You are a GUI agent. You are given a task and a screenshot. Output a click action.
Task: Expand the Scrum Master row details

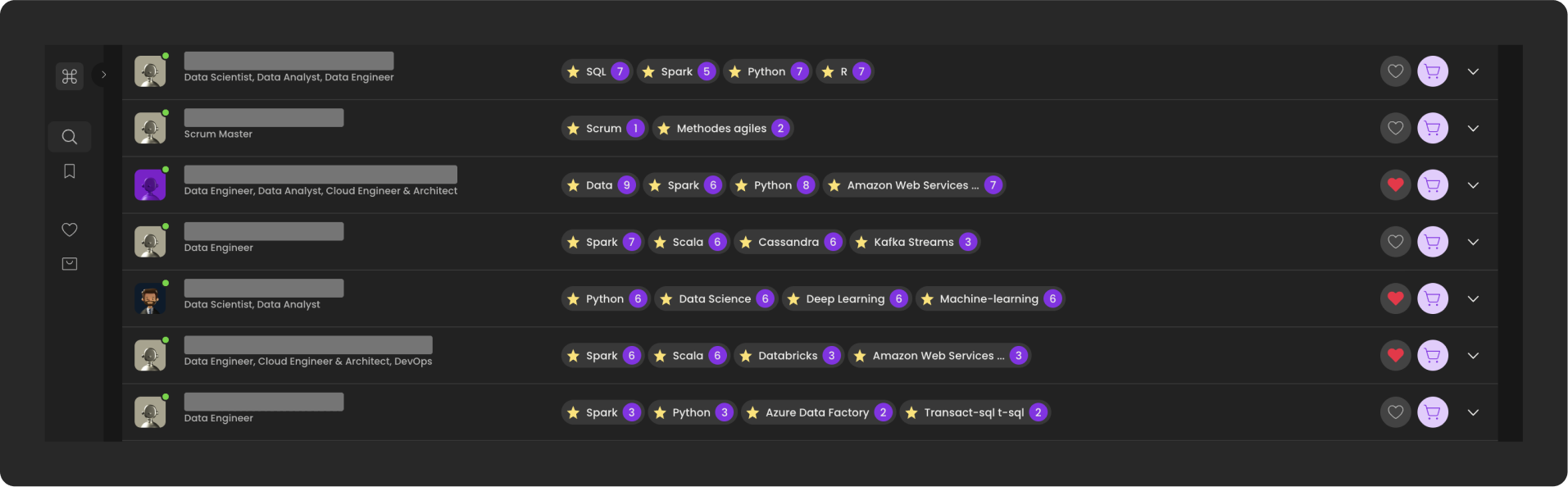[1473, 129]
